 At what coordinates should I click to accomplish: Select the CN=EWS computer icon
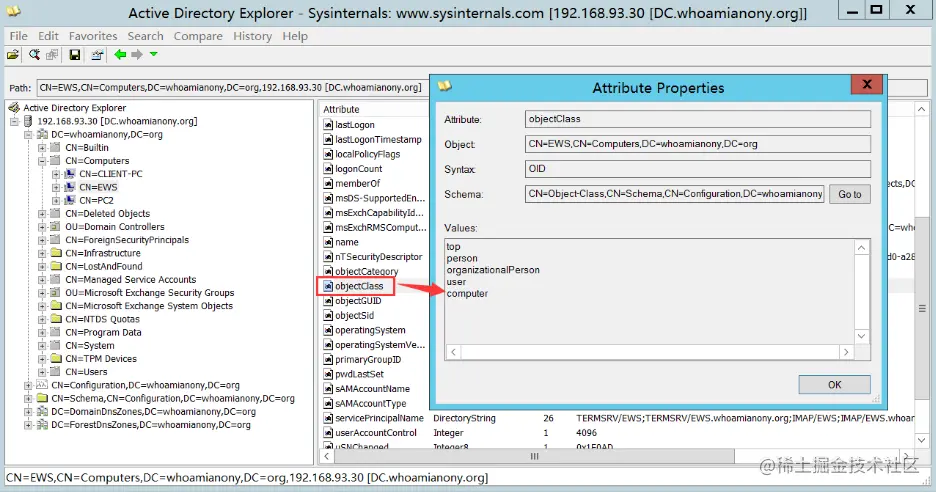(x=70, y=187)
